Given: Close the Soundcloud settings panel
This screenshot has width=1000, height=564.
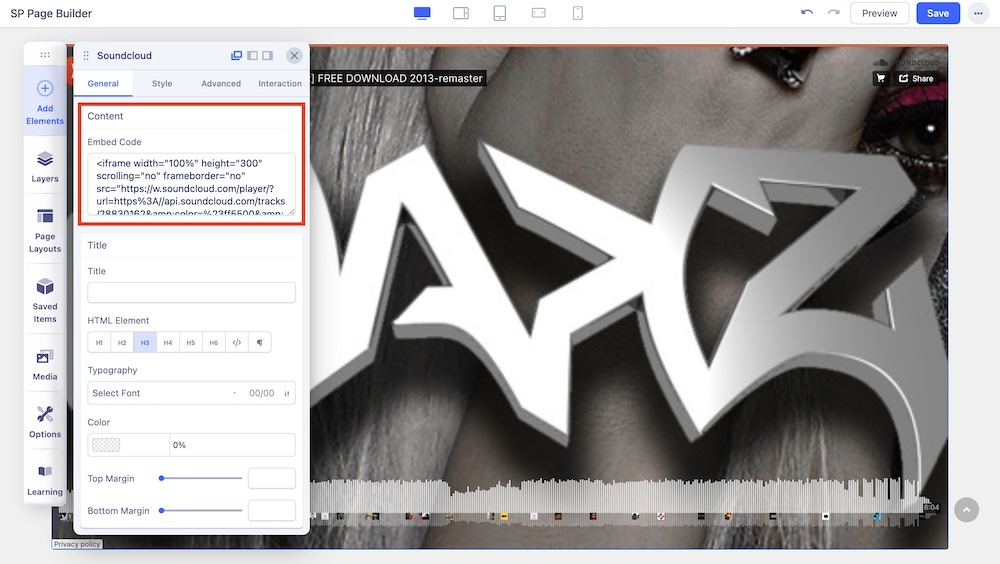Looking at the screenshot, I should click(x=294, y=56).
